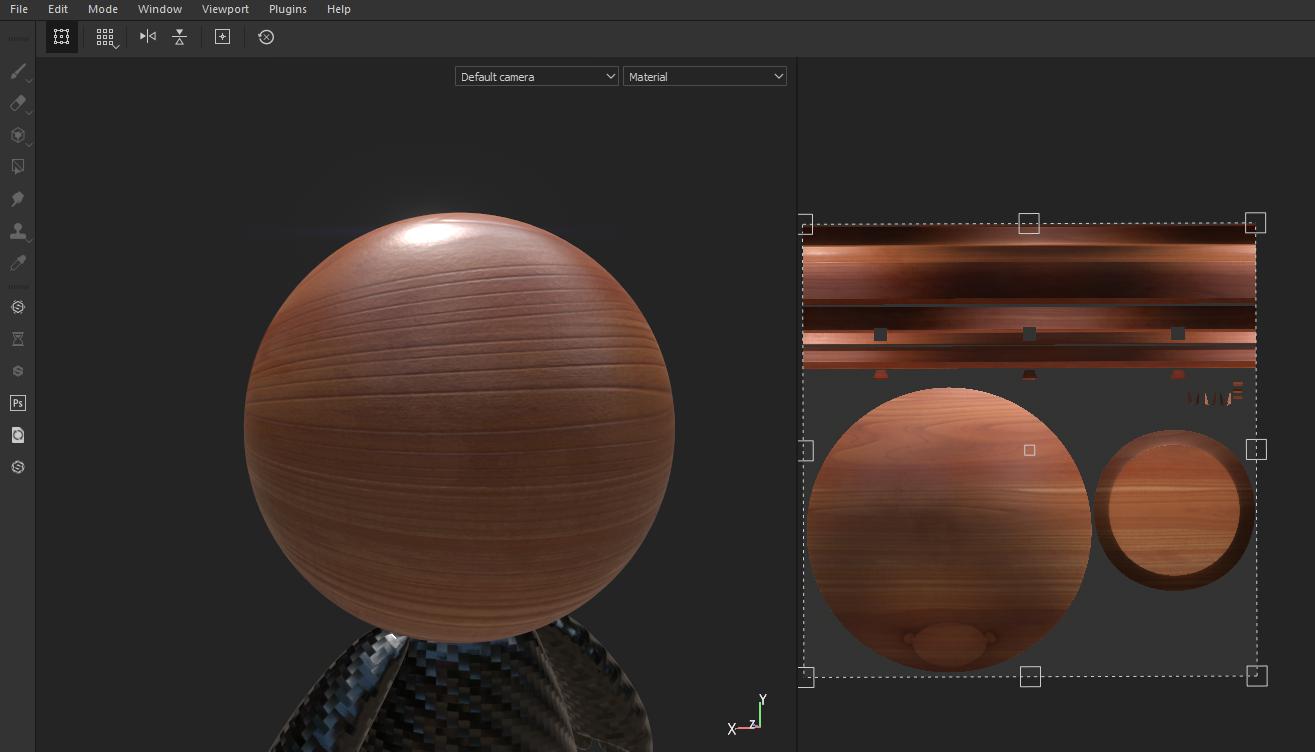The width and height of the screenshot is (1315, 752).
Task: Expand the Material display mode dropdown
Action: tap(705, 76)
